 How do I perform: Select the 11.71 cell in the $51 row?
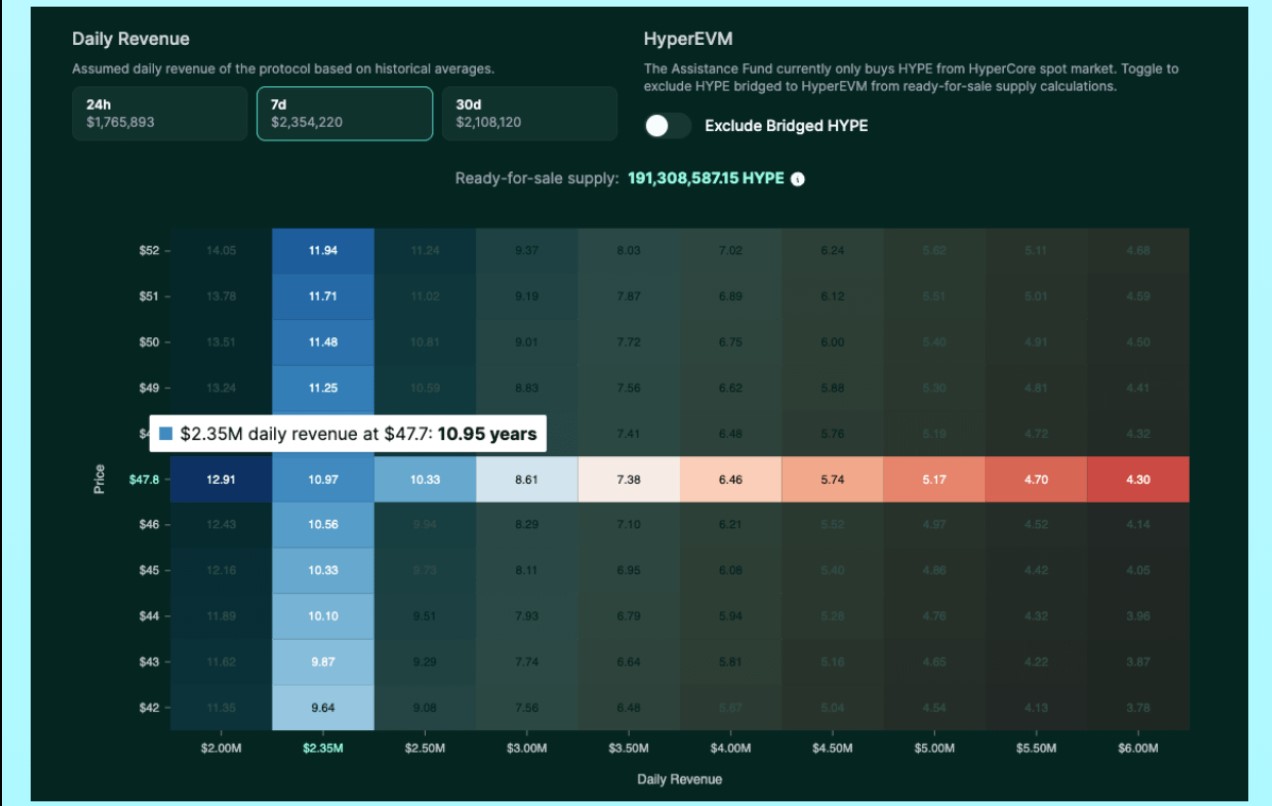pyautogui.click(x=323, y=297)
